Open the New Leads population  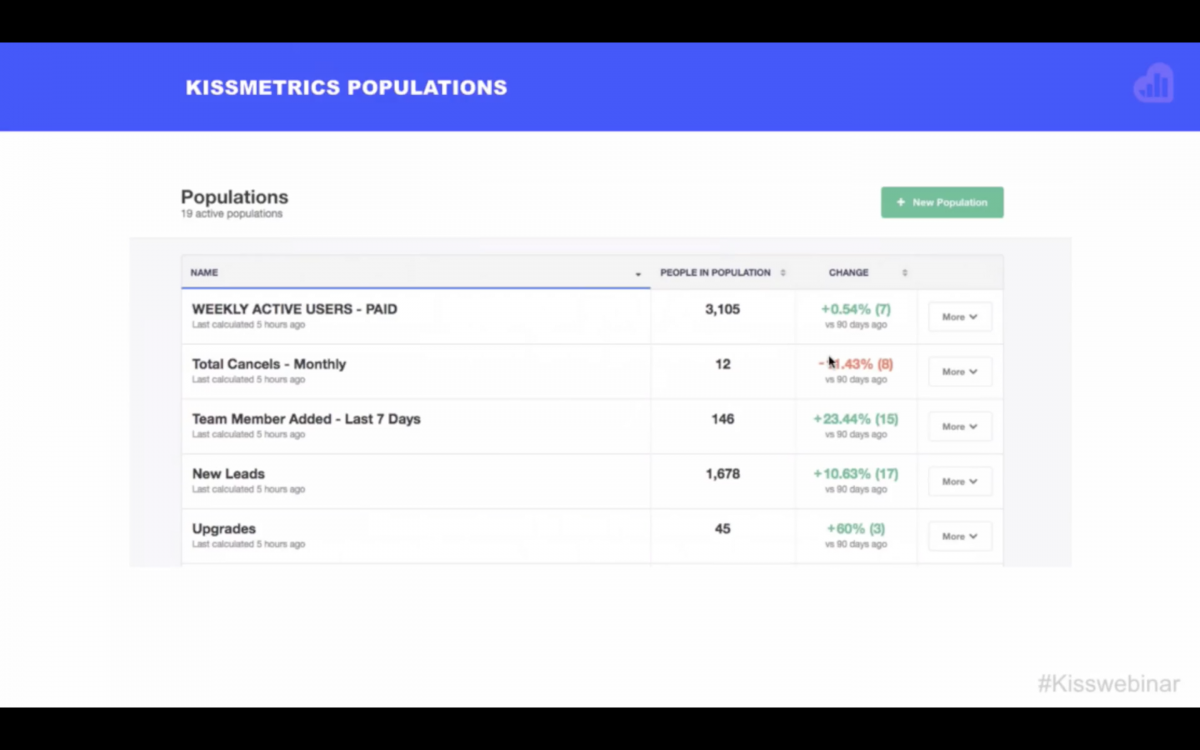click(228, 474)
